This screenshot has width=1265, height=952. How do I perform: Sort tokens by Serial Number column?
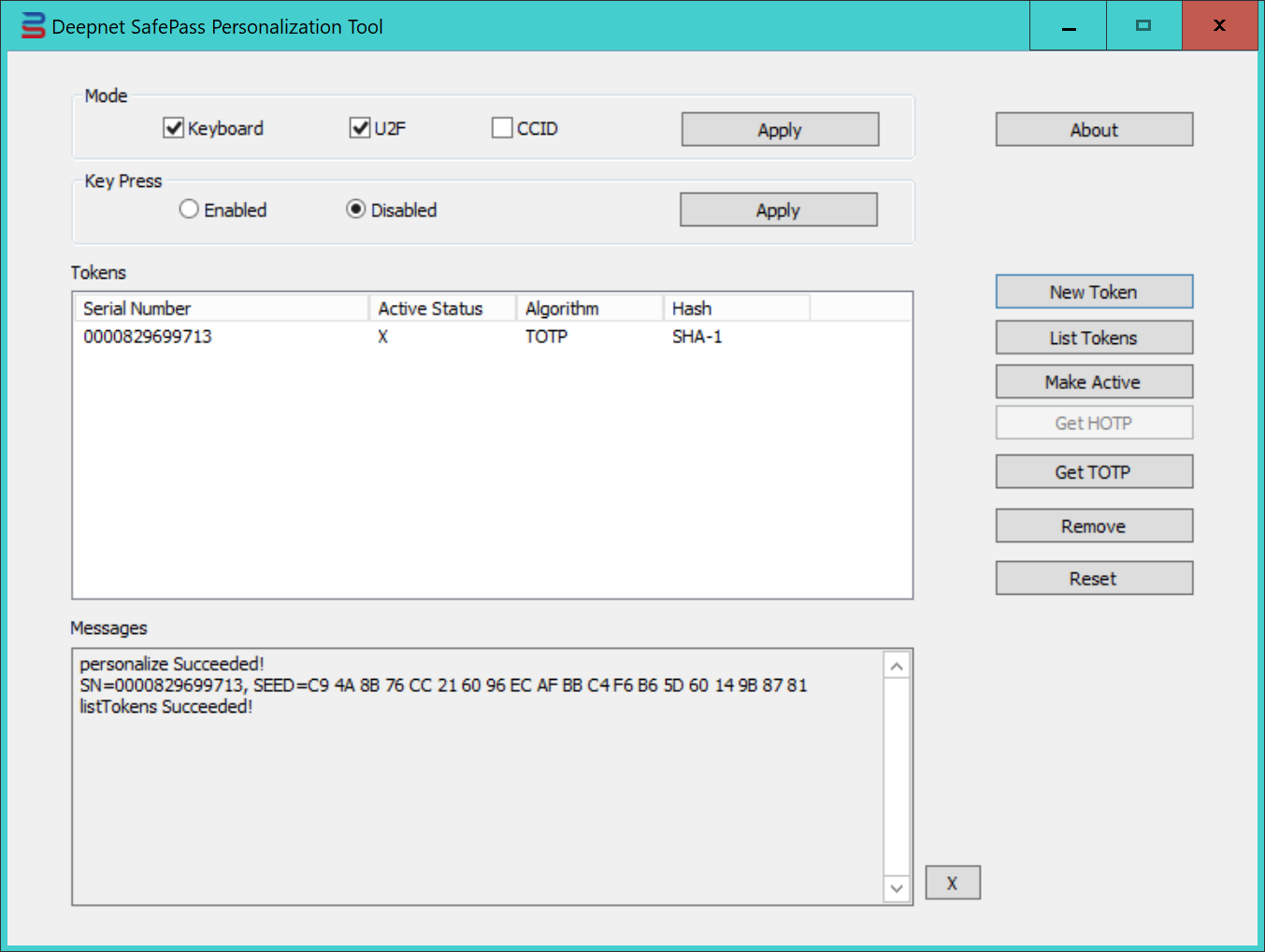click(220, 309)
